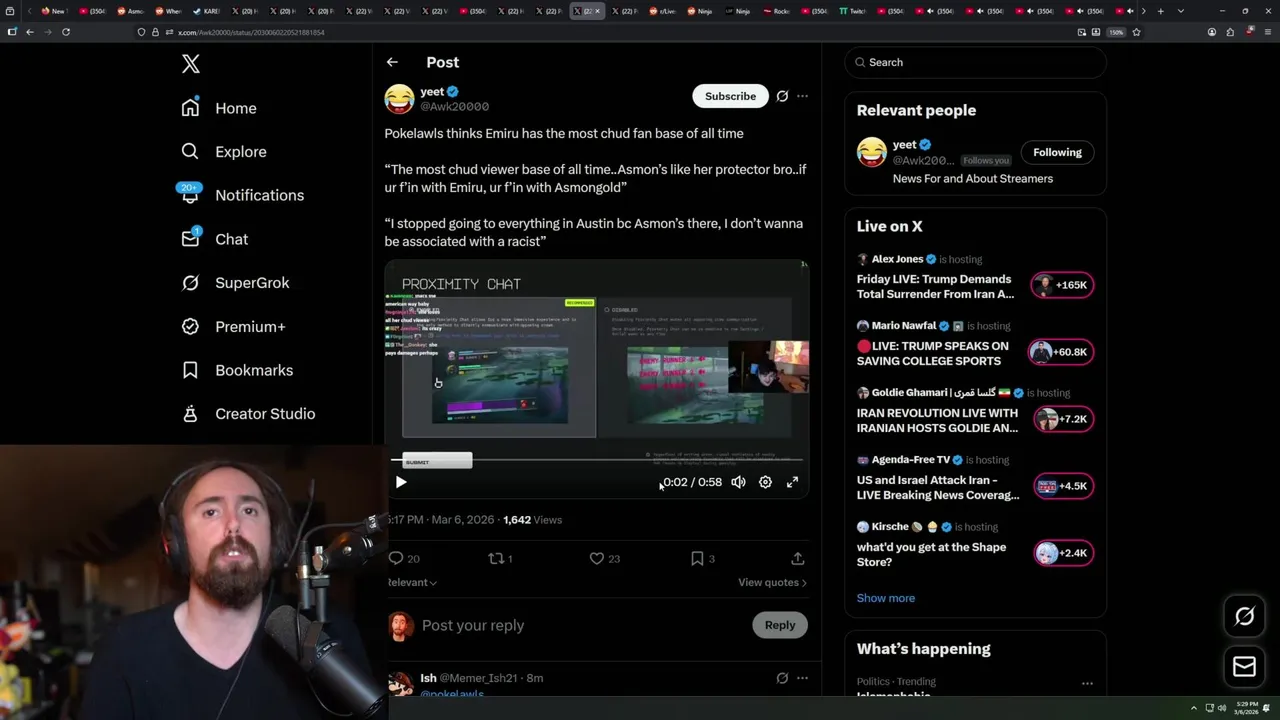1280x720 pixels.
Task: Share the post via share icon
Action: 797,558
